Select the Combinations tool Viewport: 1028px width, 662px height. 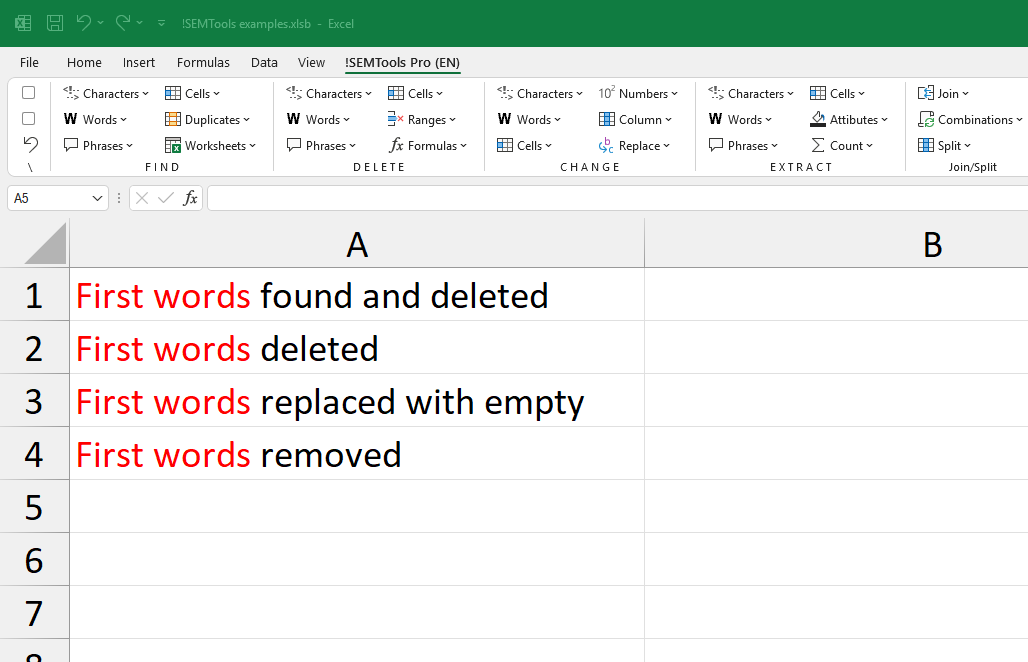point(969,119)
